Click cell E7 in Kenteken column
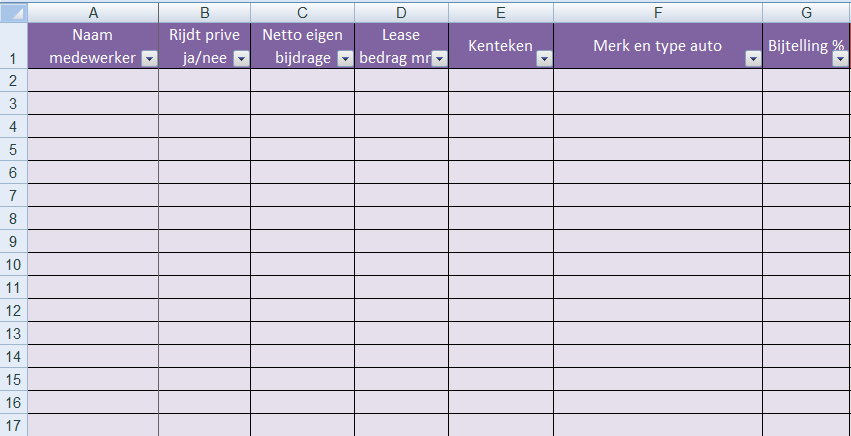 [501, 195]
